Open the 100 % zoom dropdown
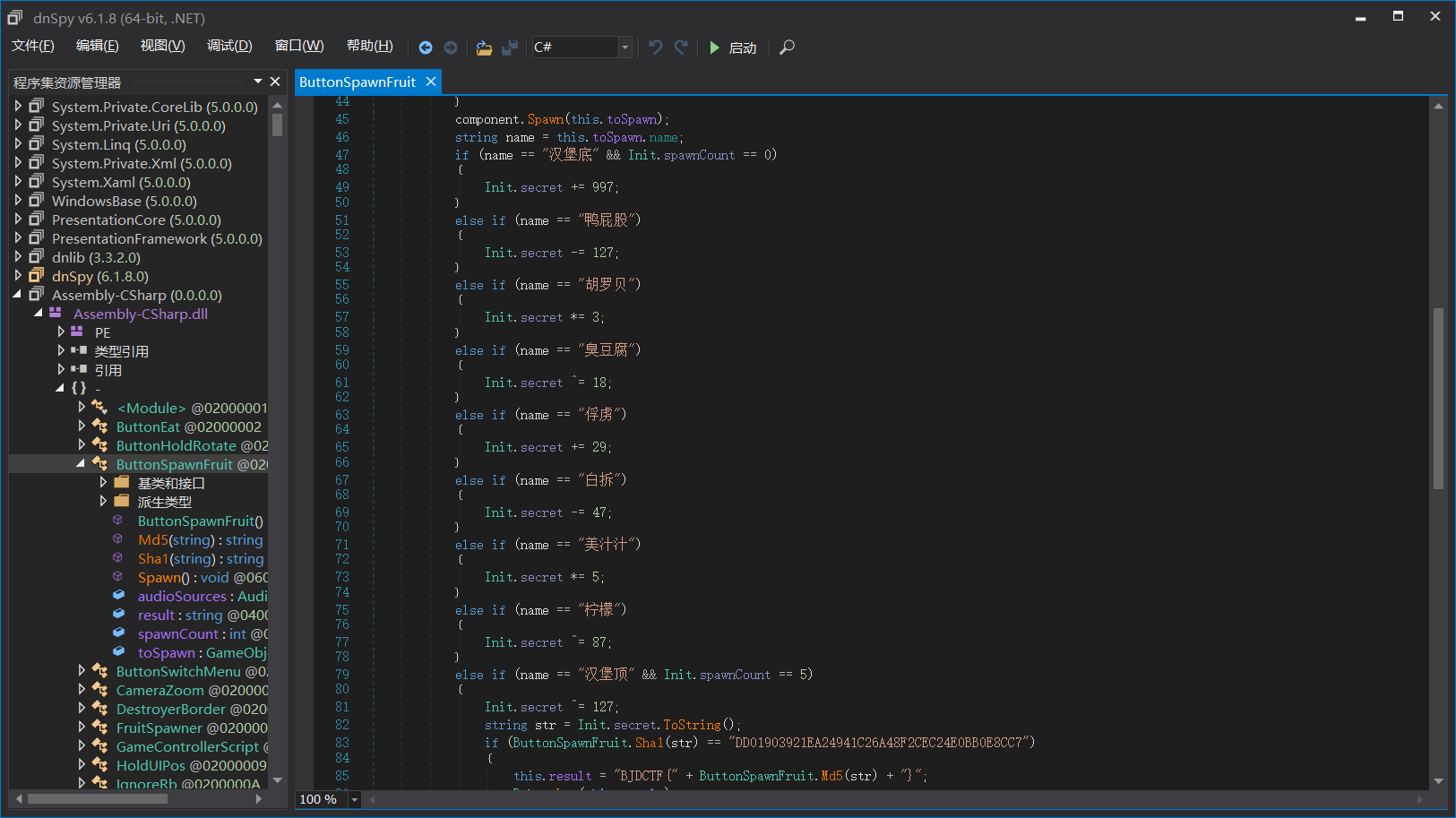1456x818 pixels. pyautogui.click(x=355, y=799)
